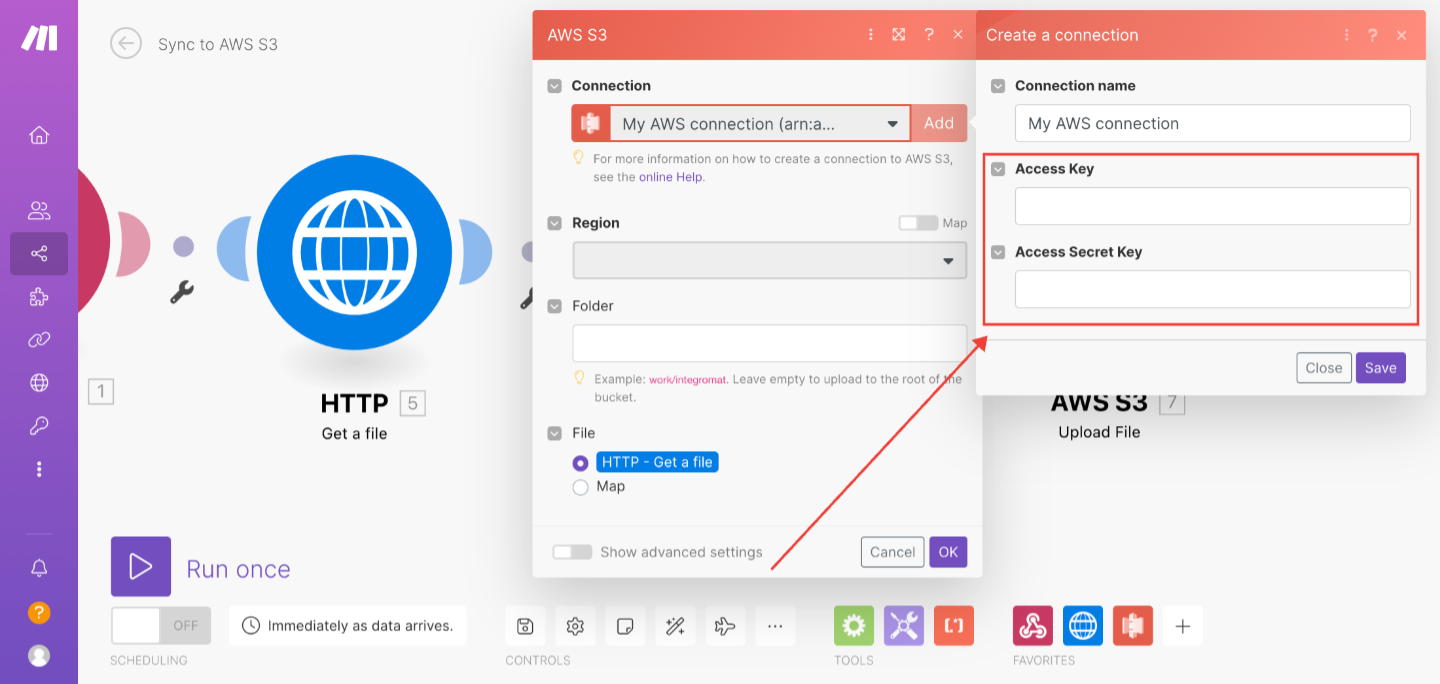Toggle Show advanced settings switch

point(572,552)
